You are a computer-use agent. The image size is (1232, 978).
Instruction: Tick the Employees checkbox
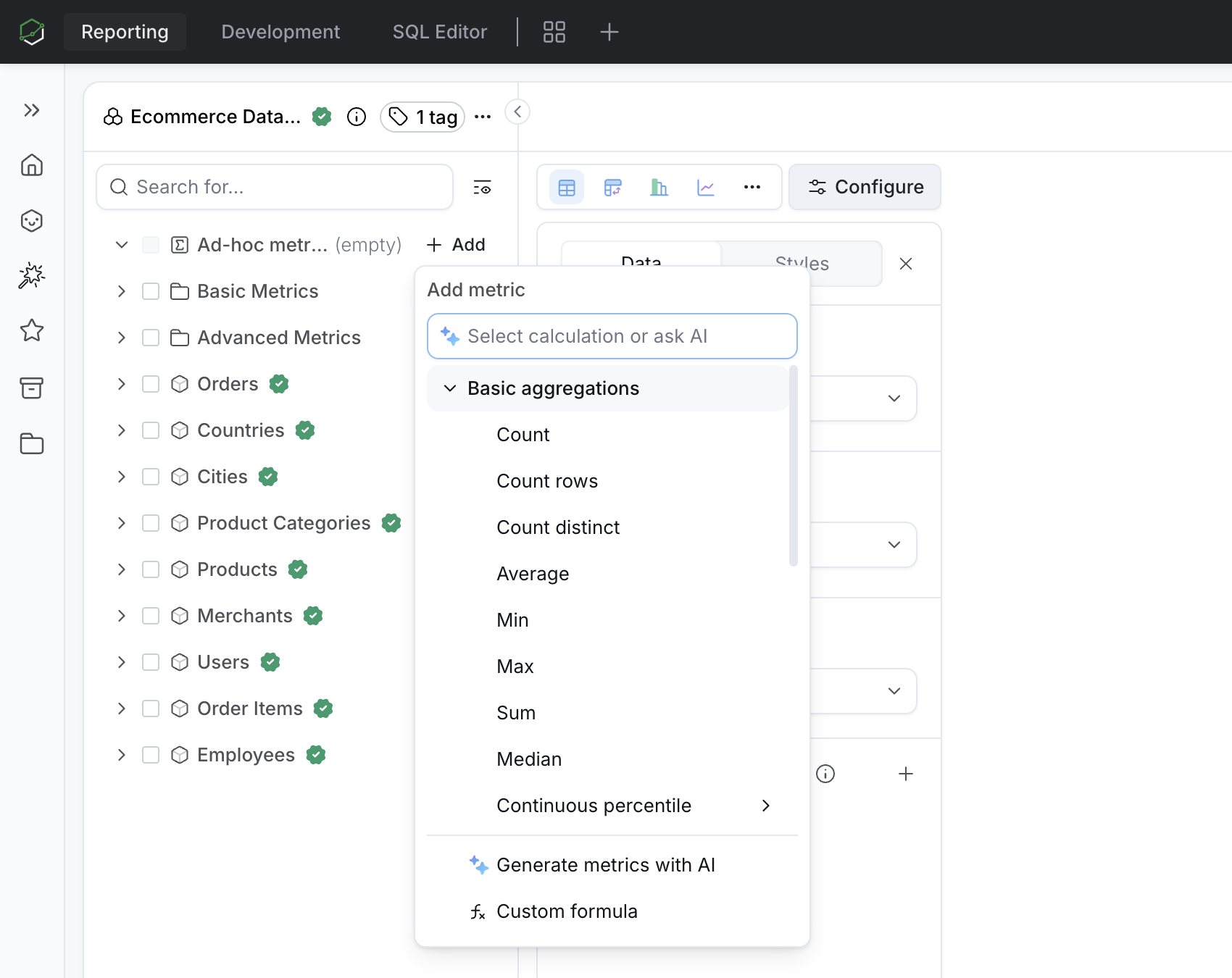point(151,755)
